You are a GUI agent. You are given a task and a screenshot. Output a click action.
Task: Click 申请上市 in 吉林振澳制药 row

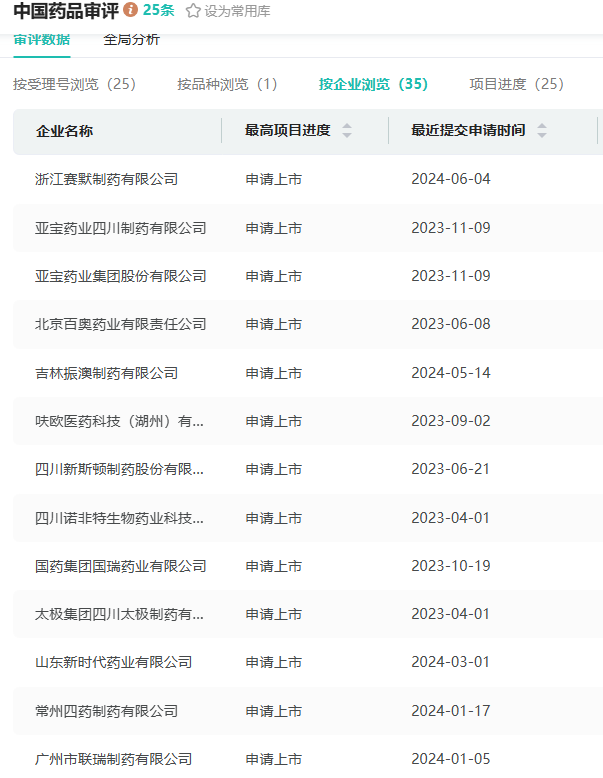point(273,373)
